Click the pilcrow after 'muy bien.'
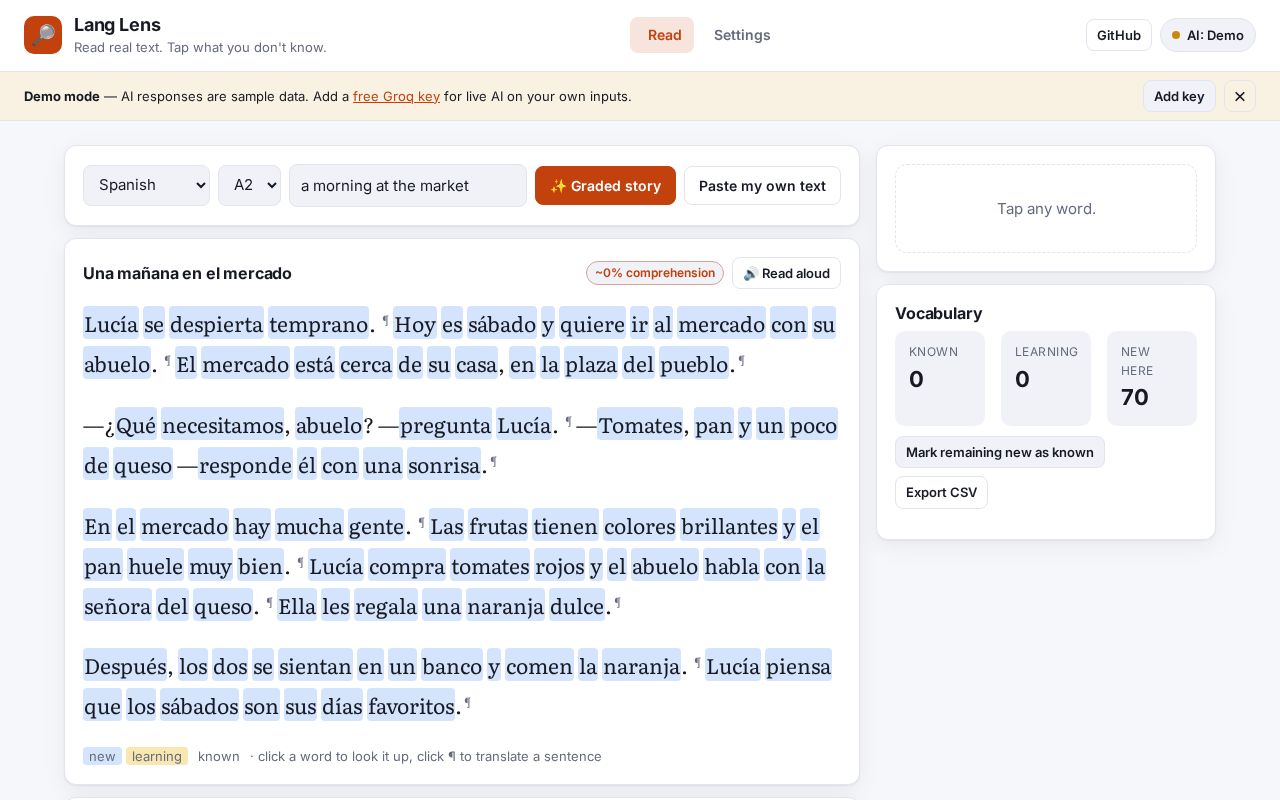1280x800 pixels. [x=300, y=563]
